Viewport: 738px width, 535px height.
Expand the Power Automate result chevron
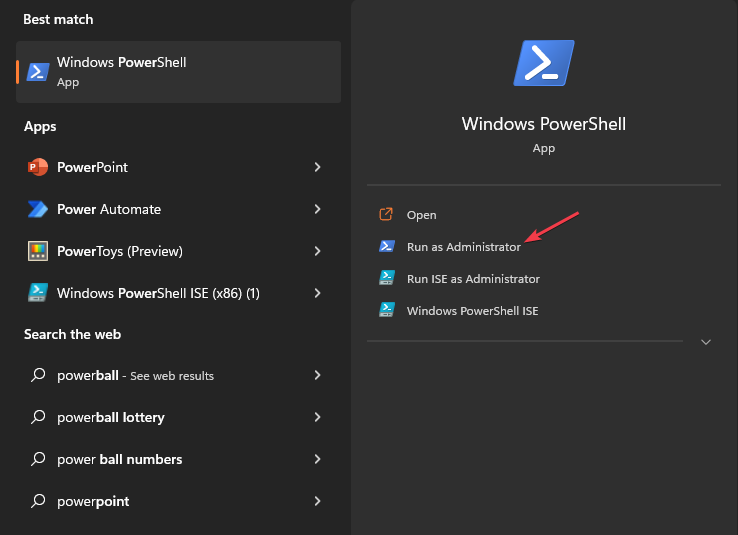317,209
